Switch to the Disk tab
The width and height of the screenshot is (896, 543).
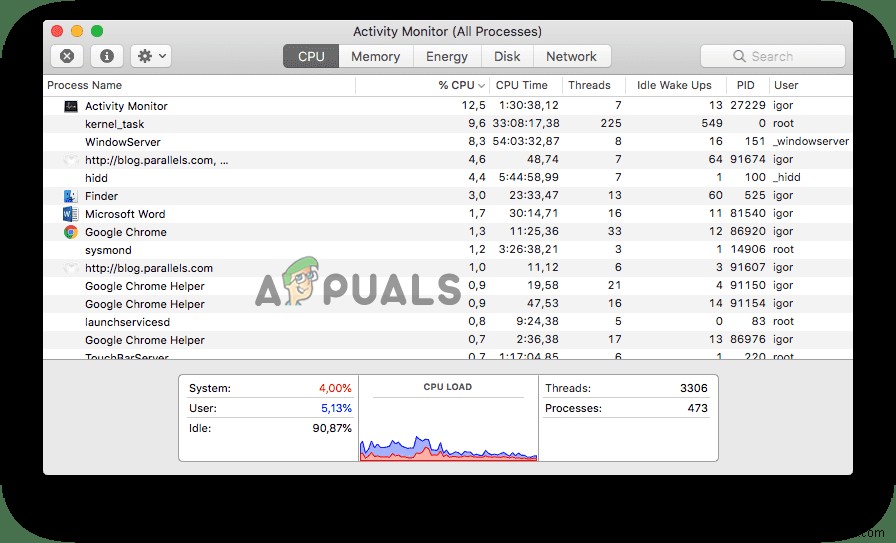[507, 56]
